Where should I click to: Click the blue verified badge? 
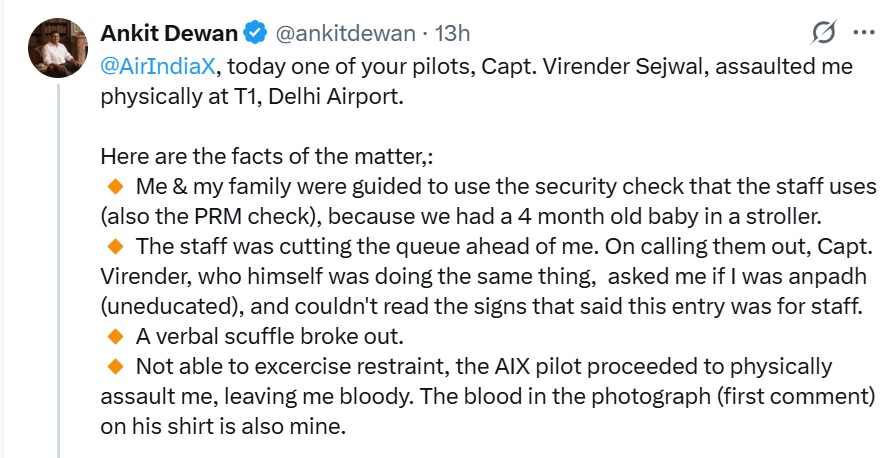(x=254, y=33)
